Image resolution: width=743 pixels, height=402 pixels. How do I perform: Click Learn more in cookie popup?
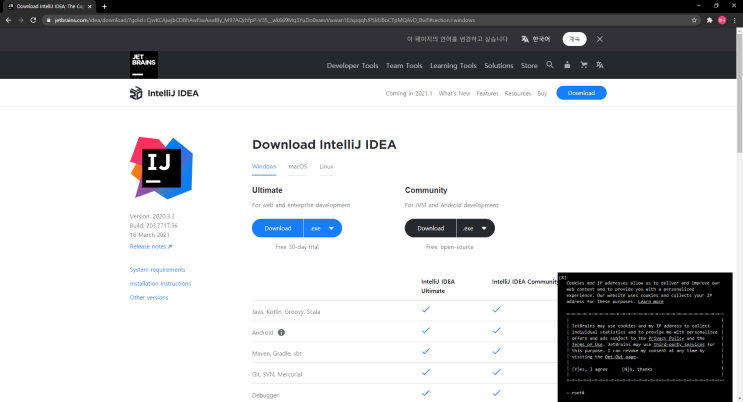coord(651,302)
